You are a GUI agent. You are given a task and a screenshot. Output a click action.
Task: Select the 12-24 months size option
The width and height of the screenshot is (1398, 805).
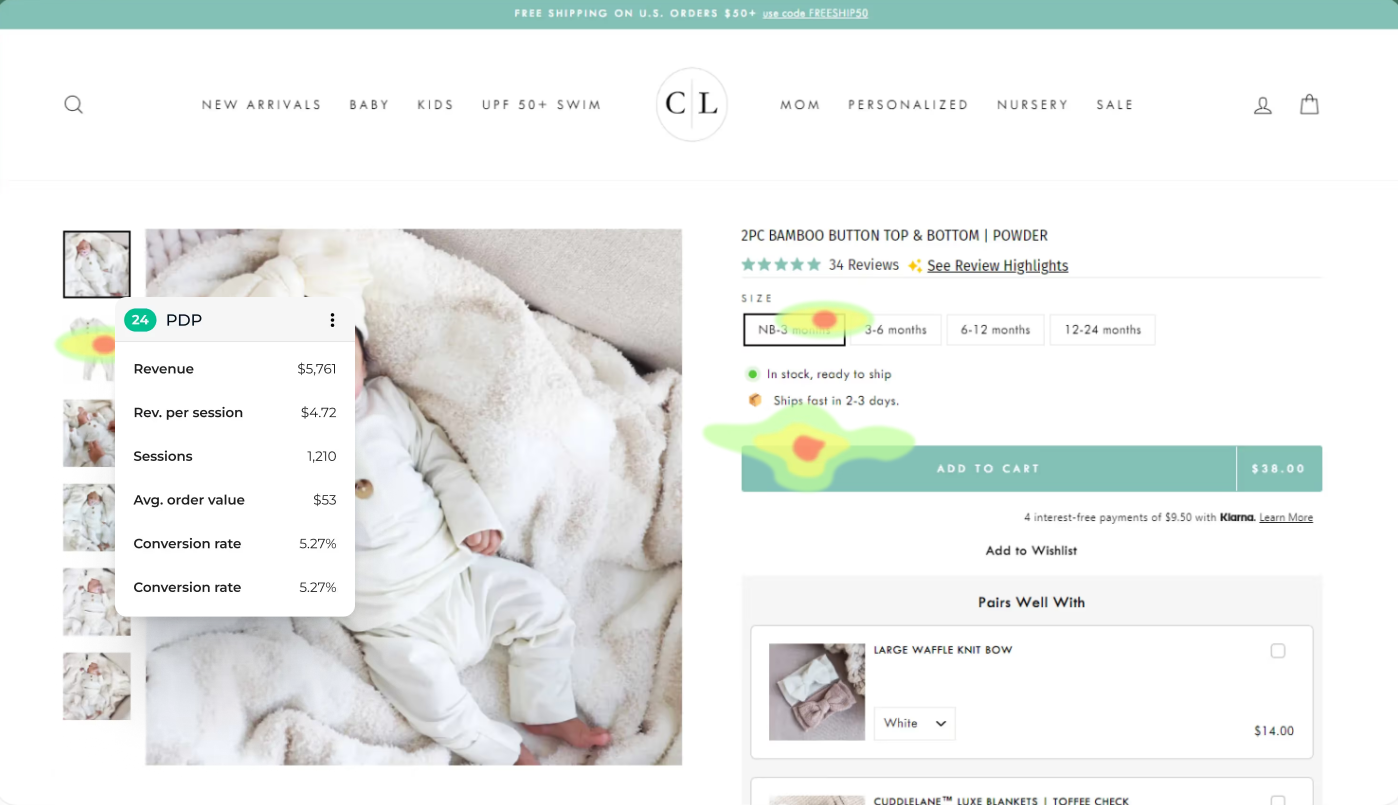pos(1102,330)
